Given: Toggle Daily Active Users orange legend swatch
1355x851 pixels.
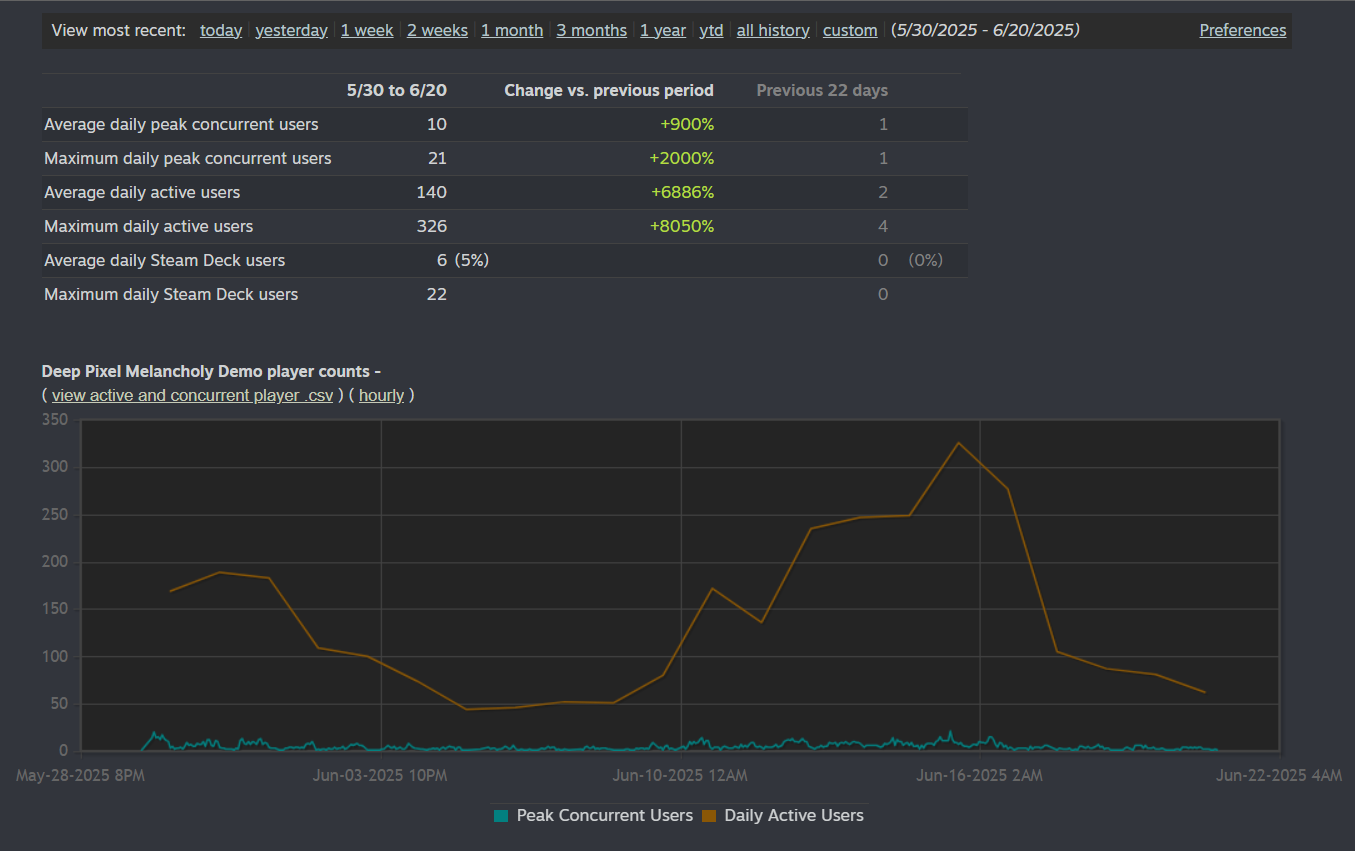Looking at the screenshot, I should click(x=709, y=816).
